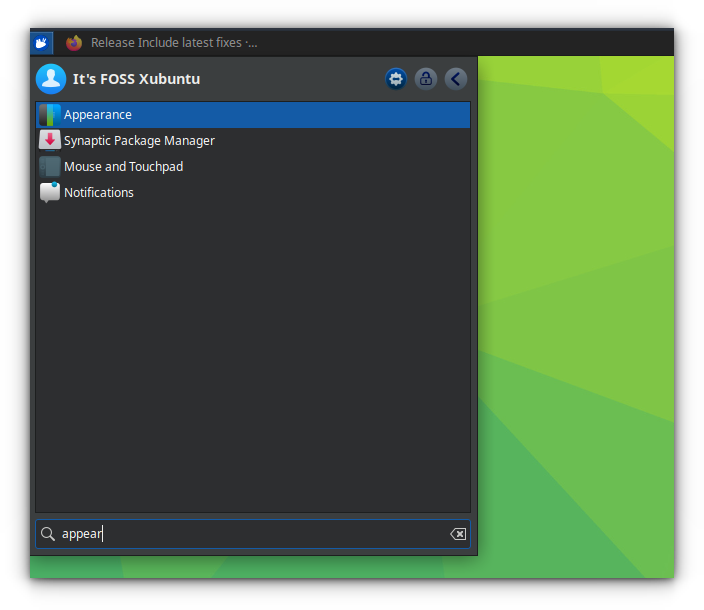The image size is (704, 610).
Task: Click the user avatar icon
Action: (51, 79)
